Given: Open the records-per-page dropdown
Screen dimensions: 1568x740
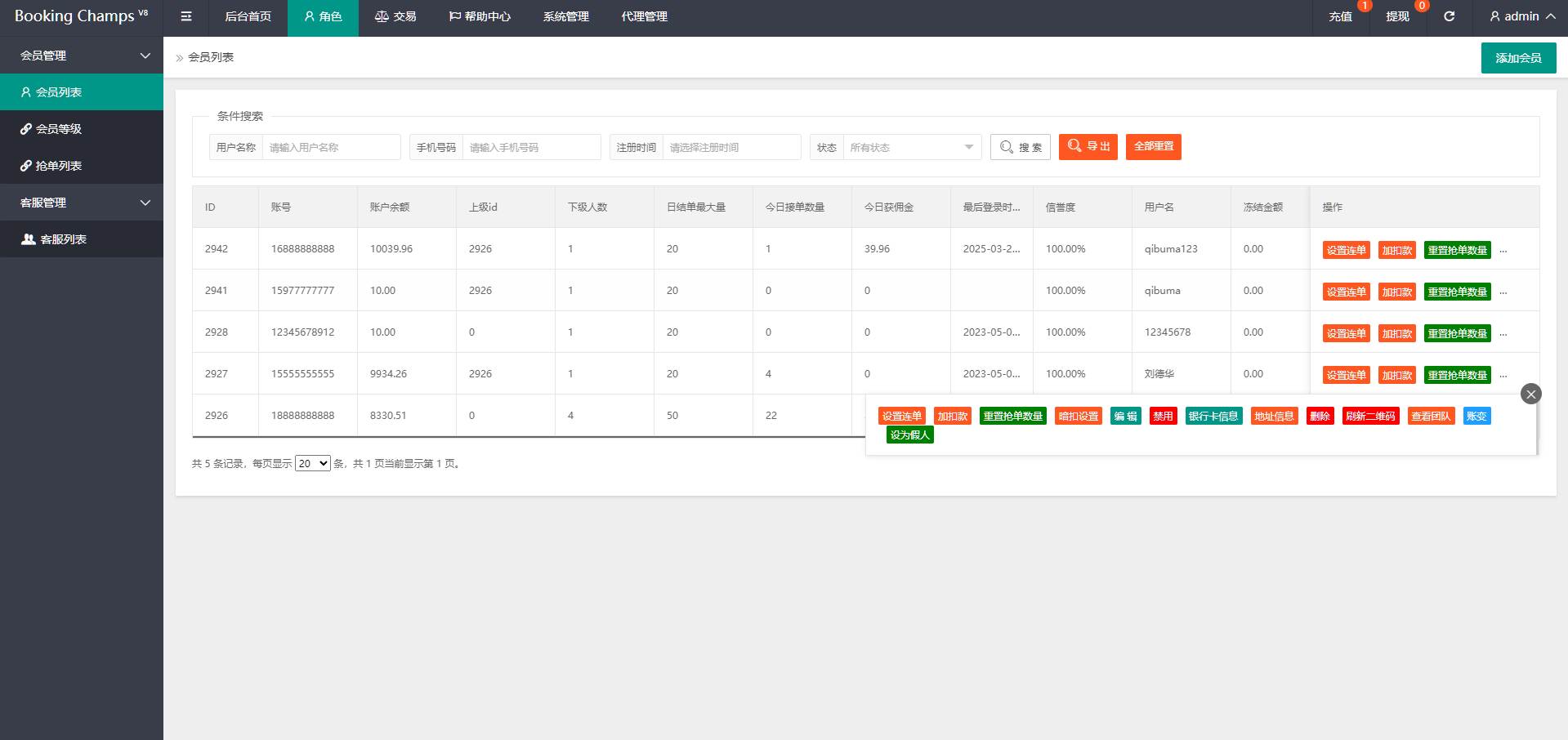Looking at the screenshot, I should (312, 463).
